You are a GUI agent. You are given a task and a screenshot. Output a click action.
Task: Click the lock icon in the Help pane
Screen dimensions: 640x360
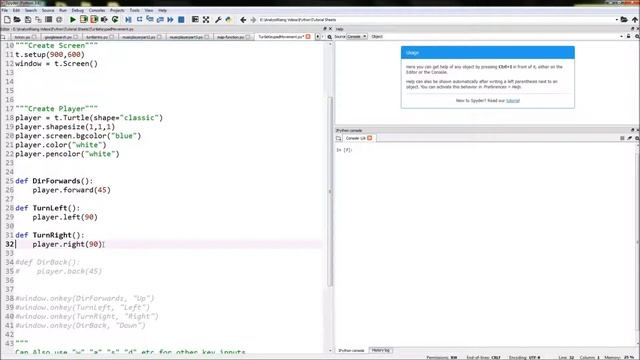pos(629,36)
